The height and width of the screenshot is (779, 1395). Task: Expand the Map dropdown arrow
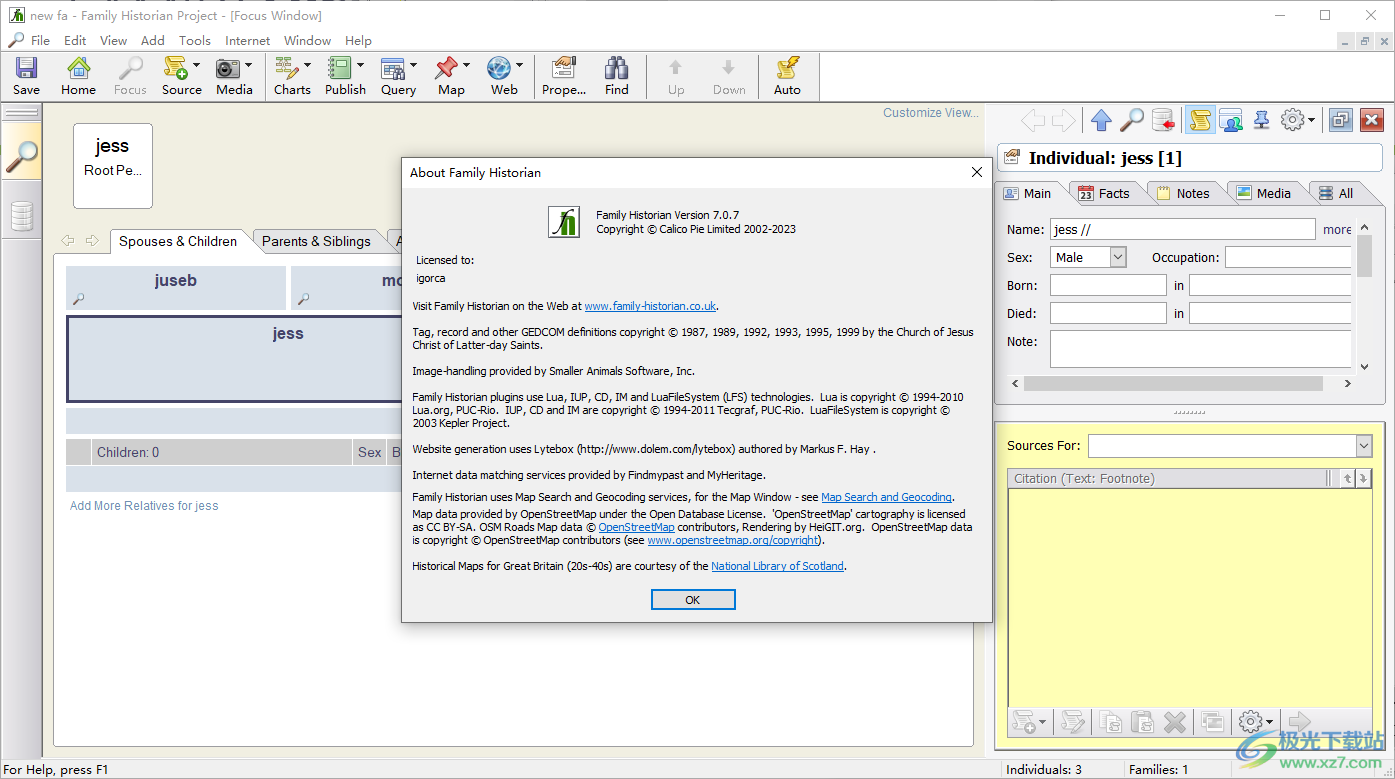click(466, 66)
